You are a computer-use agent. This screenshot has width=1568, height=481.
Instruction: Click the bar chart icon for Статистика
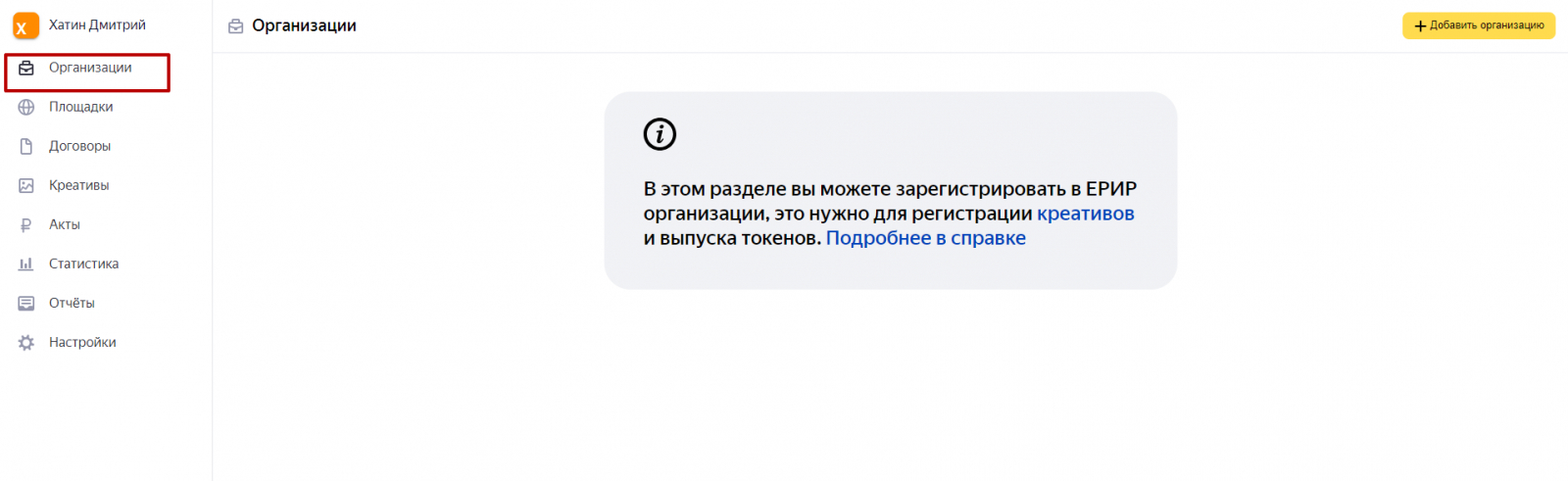click(x=26, y=264)
